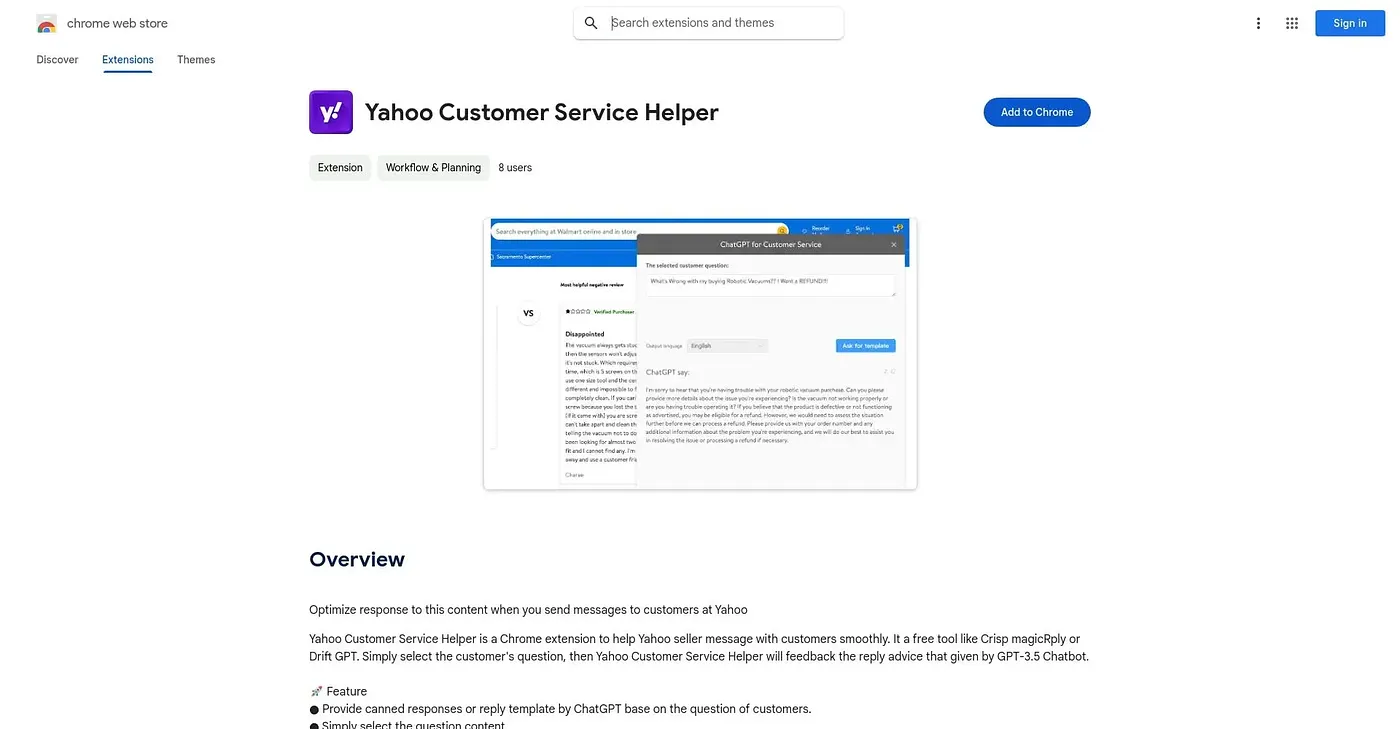1400x729 pixels.
Task: Go to the Discover tab
Action: coord(57,60)
